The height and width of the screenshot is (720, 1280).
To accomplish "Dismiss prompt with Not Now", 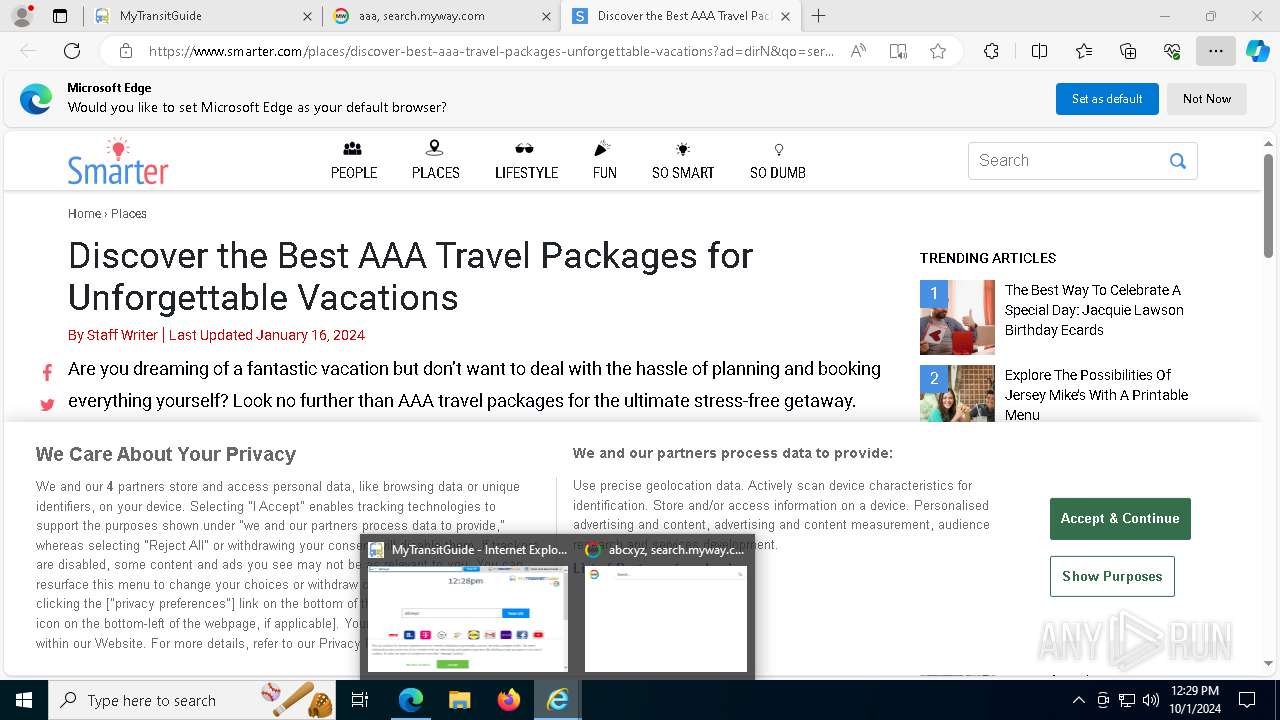I will pos(1207,99).
